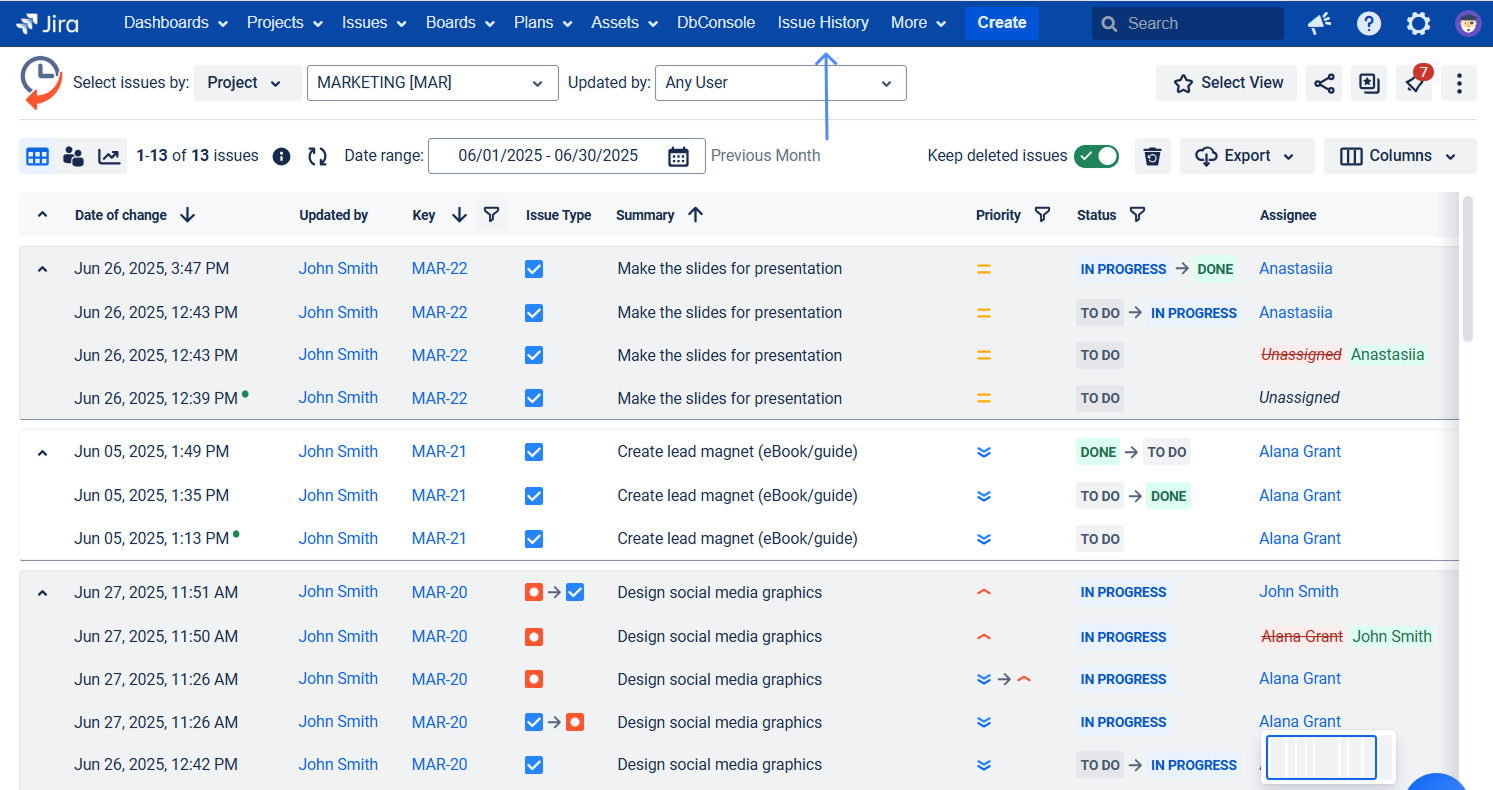The width and height of the screenshot is (1493, 790).
Task: Switch to the table view icon
Action: click(x=37, y=156)
